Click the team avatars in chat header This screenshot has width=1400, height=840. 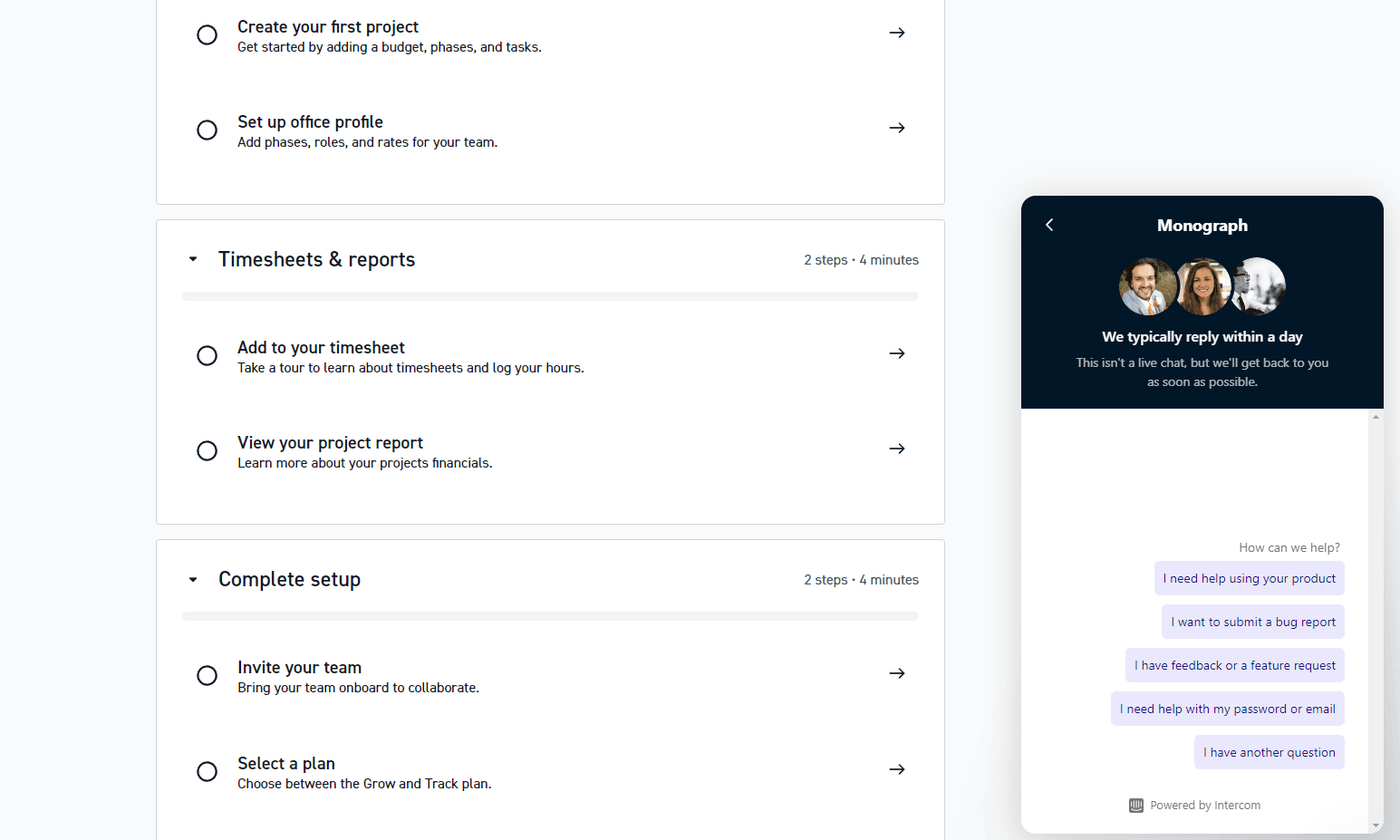[x=1202, y=286]
